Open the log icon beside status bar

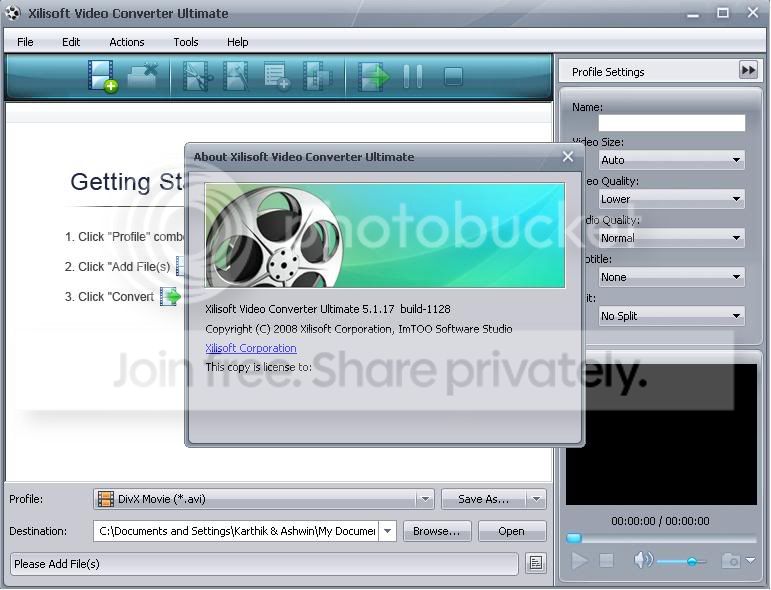pos(535,563)
